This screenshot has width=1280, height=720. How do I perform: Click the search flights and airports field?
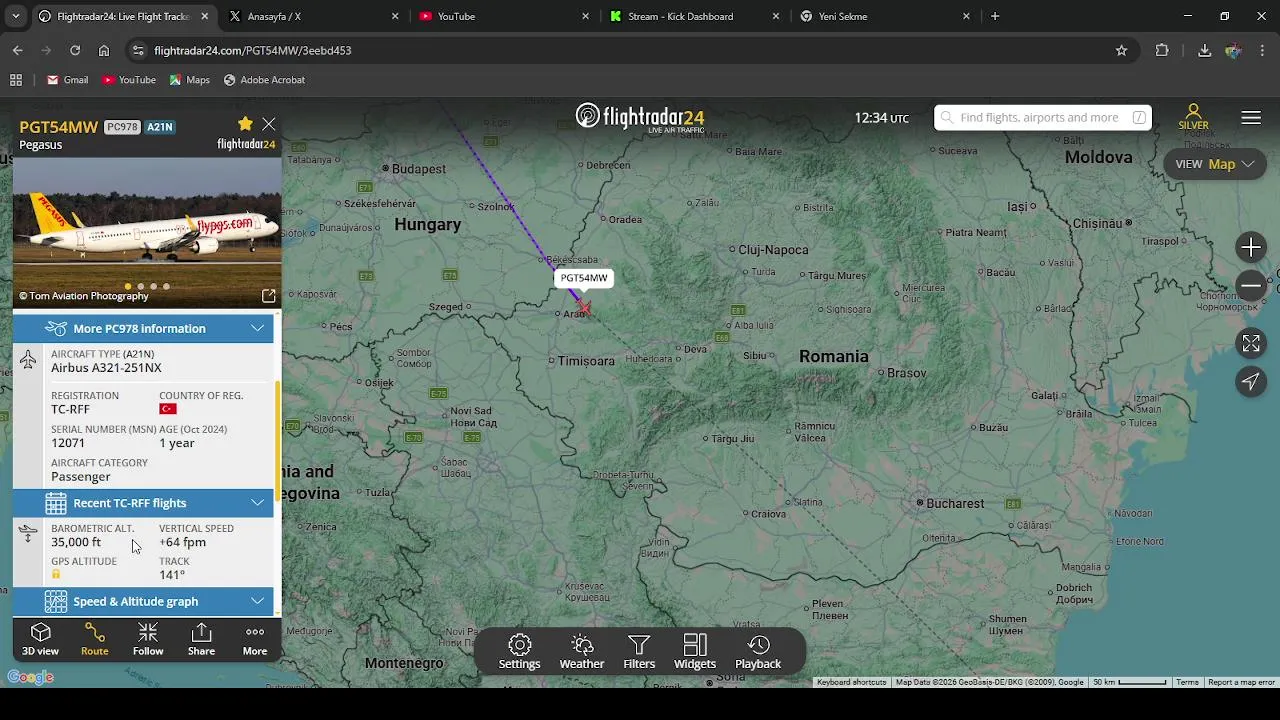(1043, 118)
